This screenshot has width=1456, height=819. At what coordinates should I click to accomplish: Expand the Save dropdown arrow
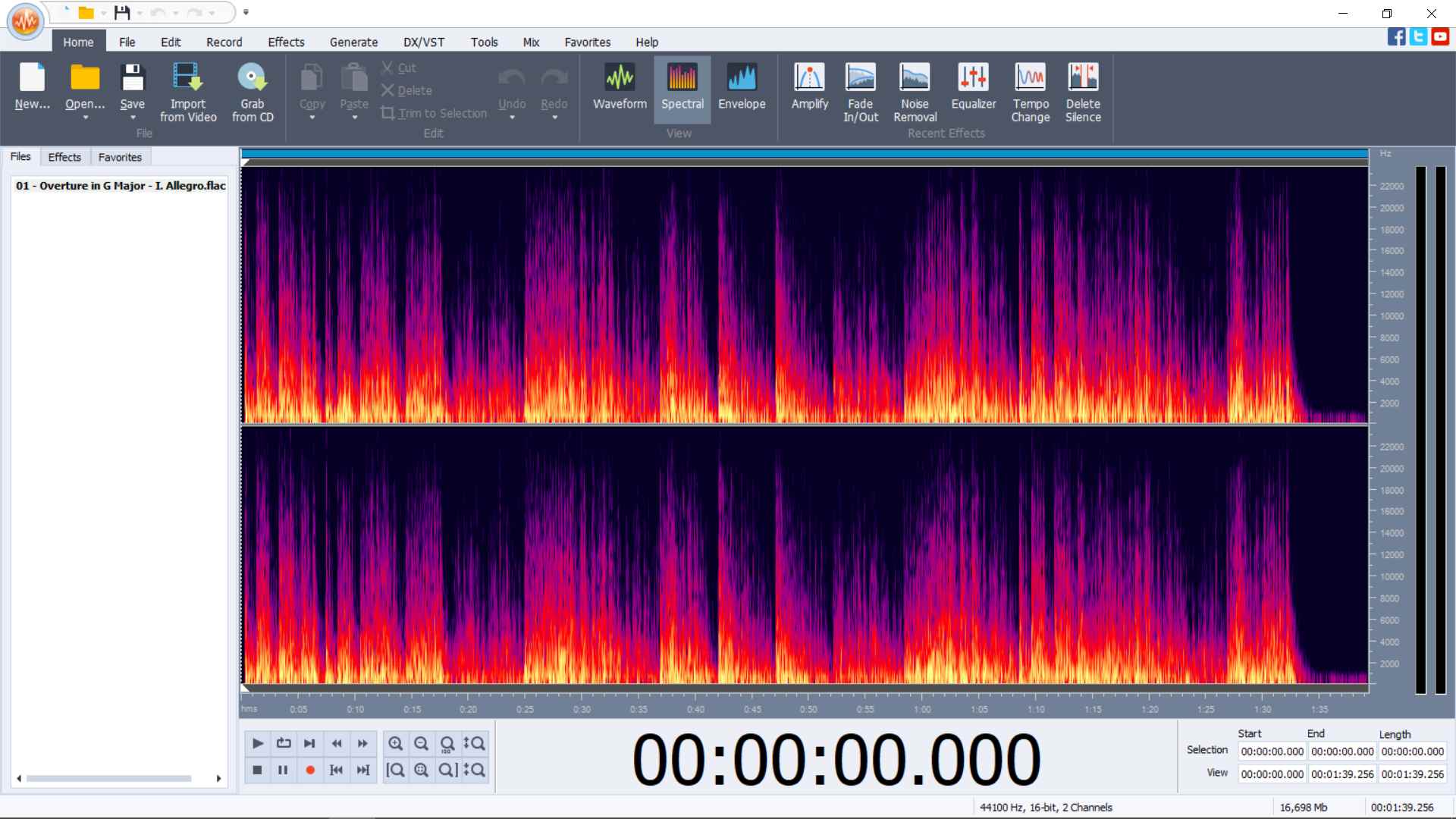click(x=133, y=118)
